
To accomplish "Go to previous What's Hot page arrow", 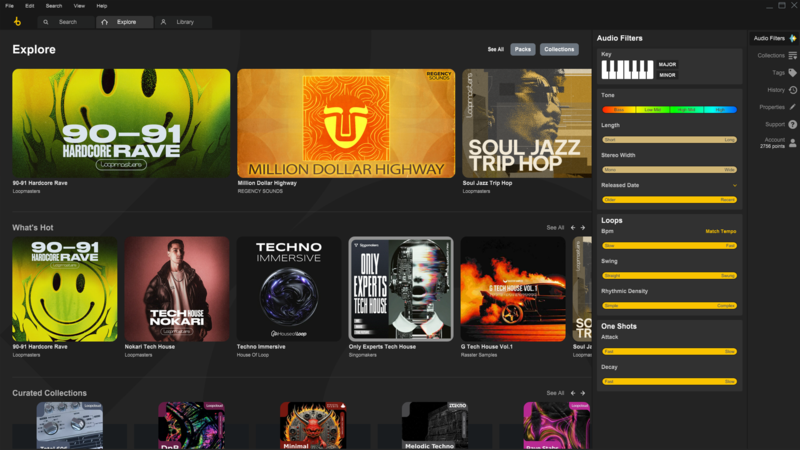I will pos(573,228).
